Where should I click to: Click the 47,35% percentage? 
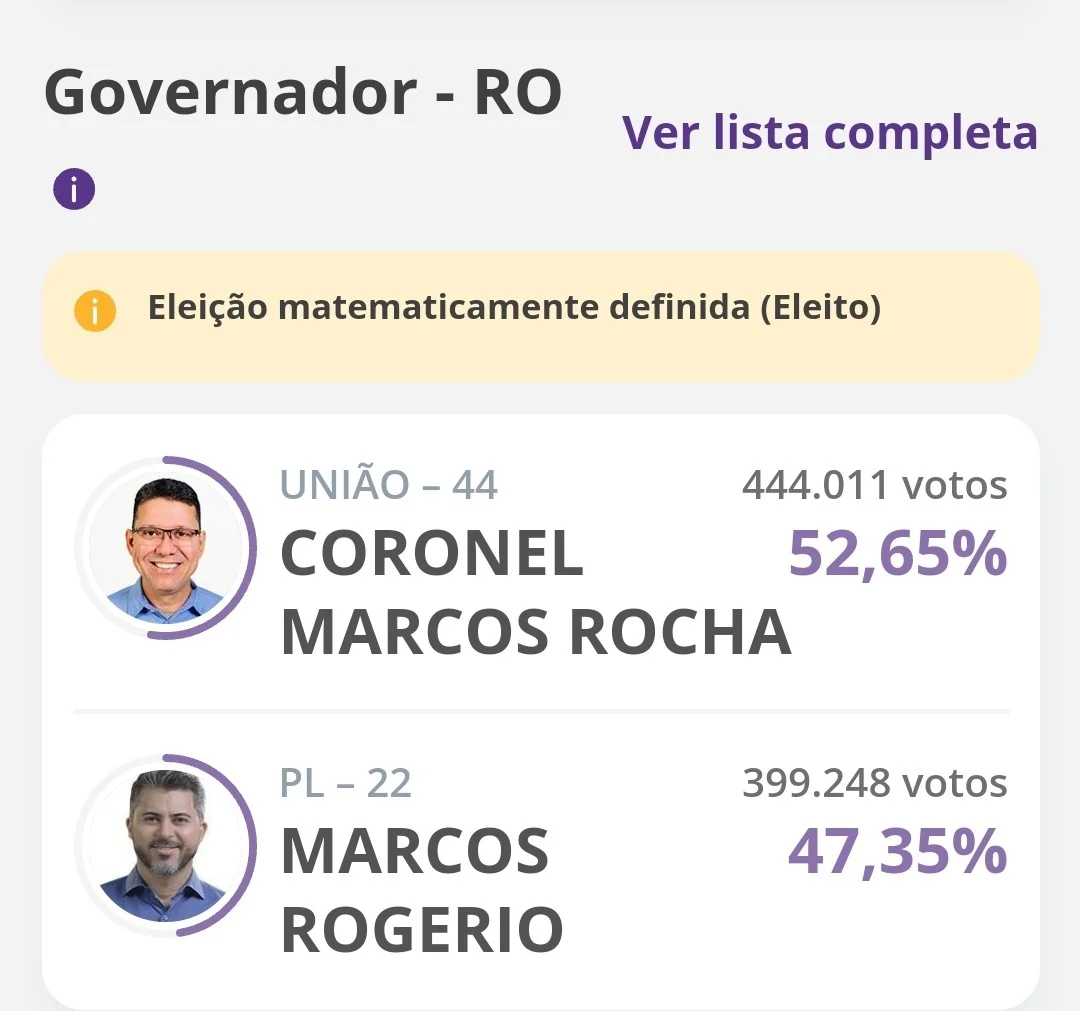point(897,851)
